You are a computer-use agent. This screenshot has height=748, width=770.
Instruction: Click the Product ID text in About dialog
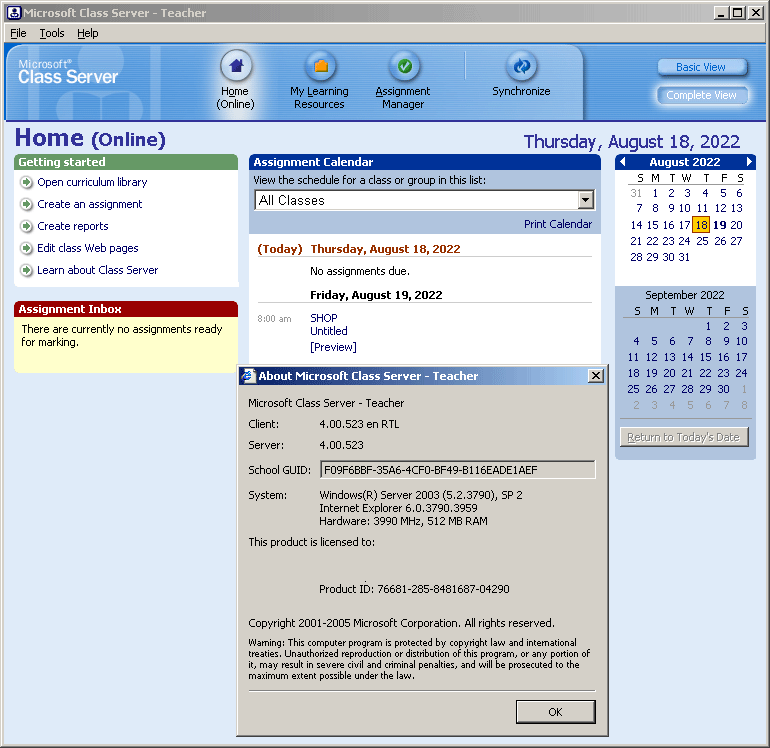[414, 589]
